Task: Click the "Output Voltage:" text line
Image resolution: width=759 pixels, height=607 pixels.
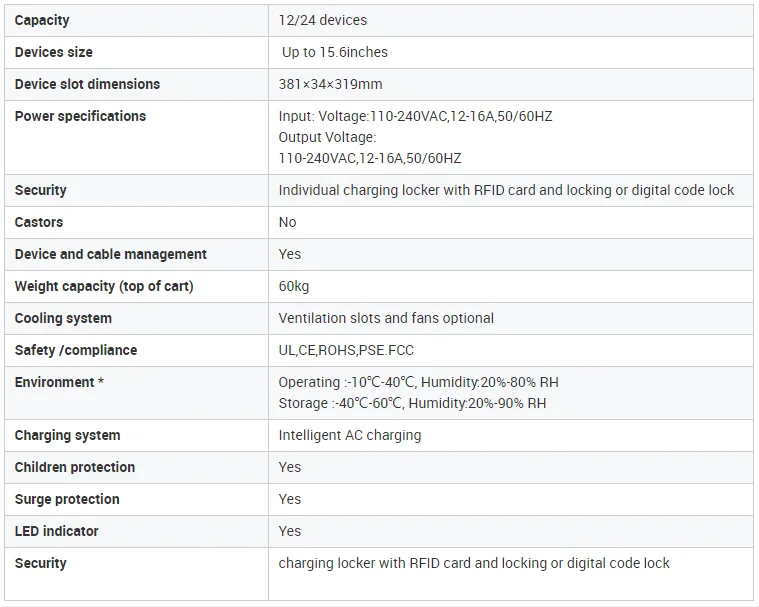Action: [x=327, y=137]
